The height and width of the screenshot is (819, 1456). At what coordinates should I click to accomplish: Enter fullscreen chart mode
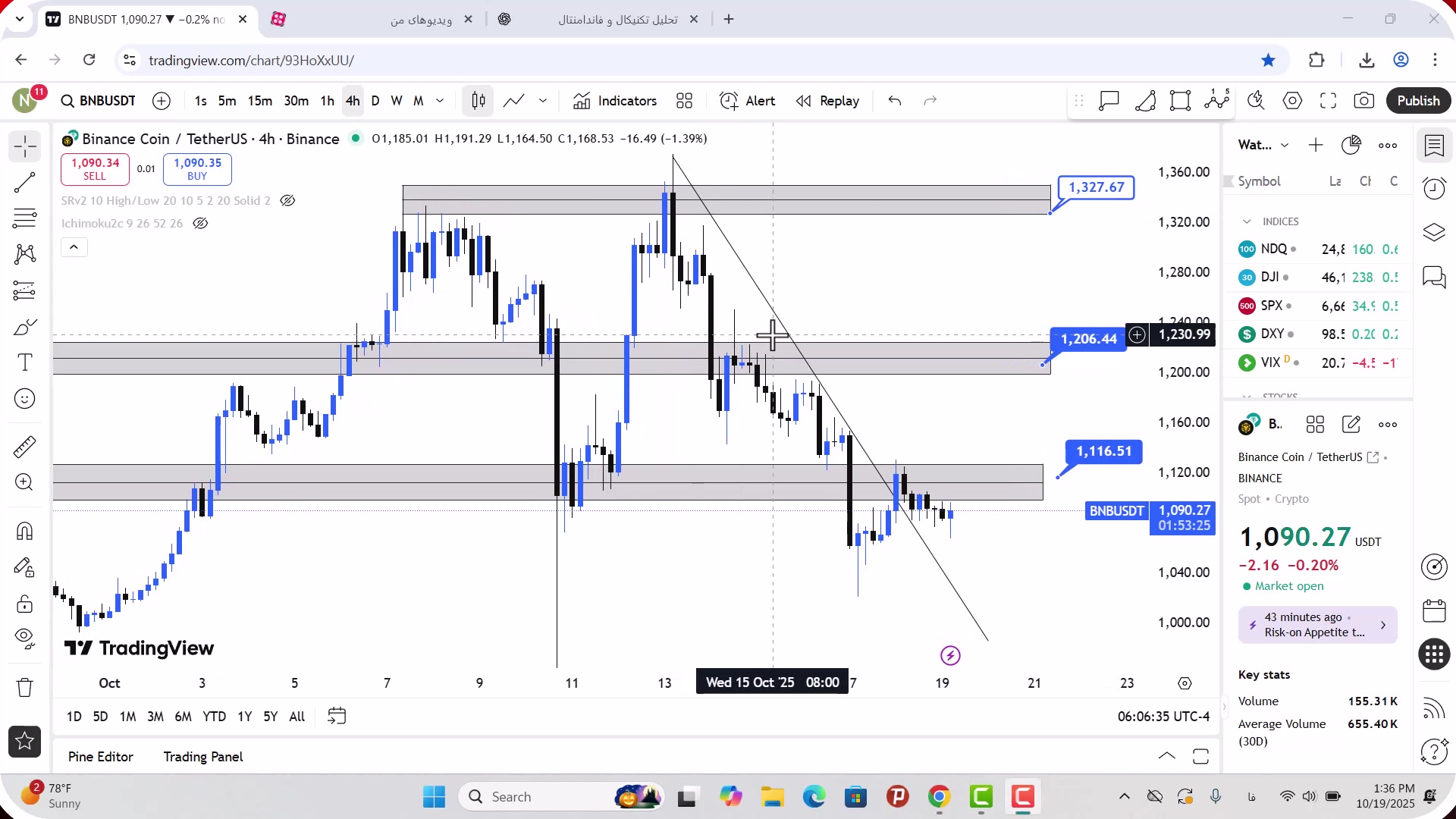click(1328, 101)
